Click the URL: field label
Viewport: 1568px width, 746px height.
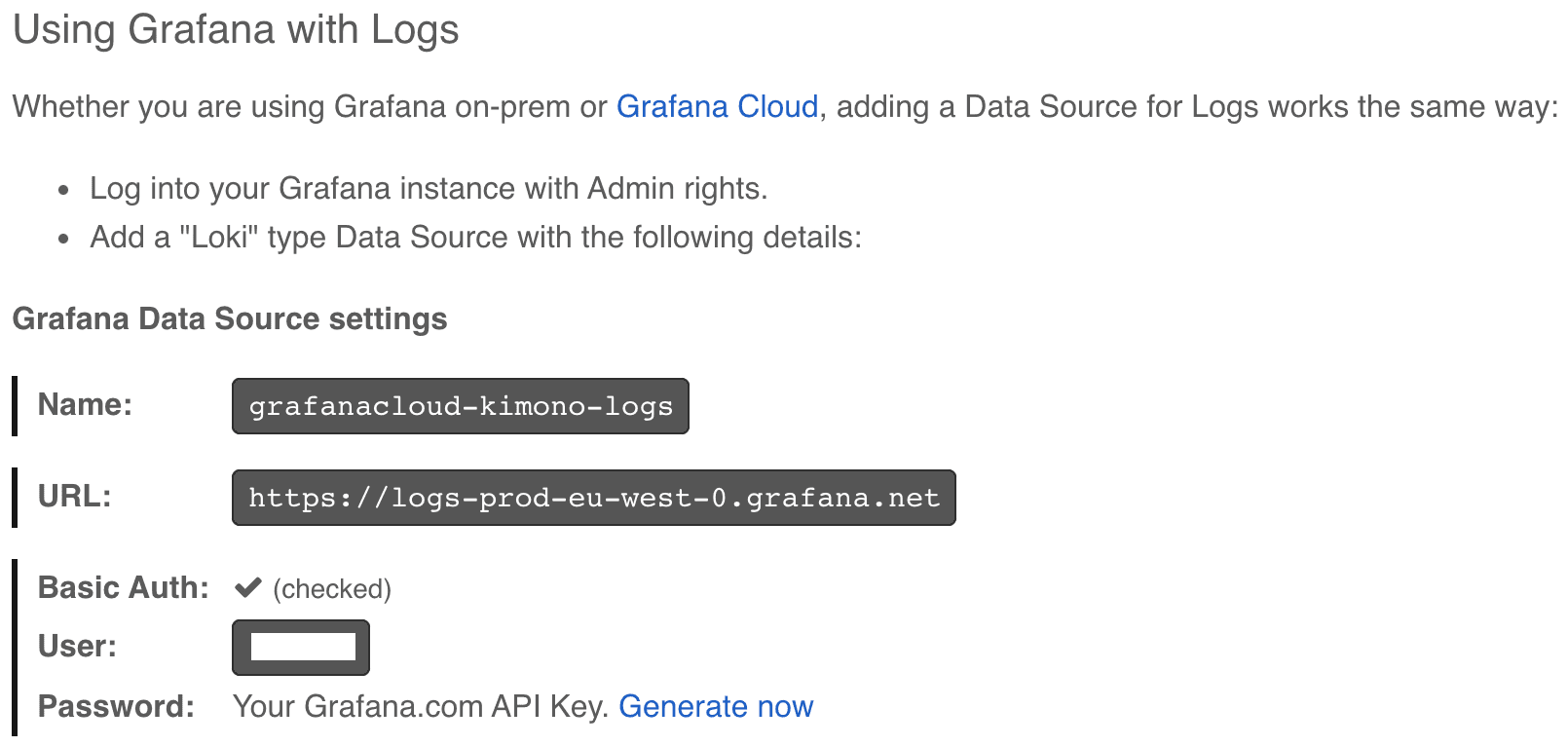point(74,496)
